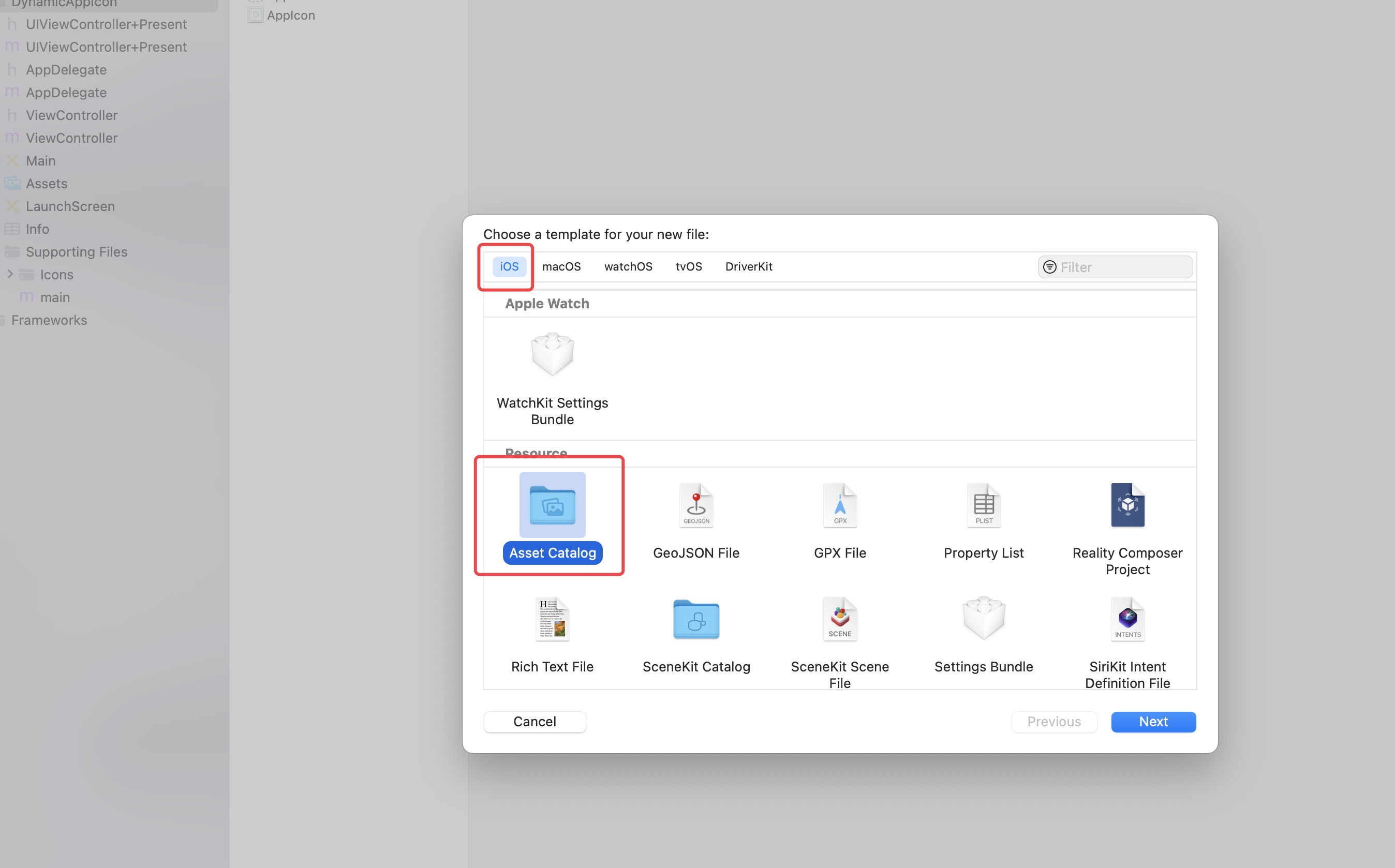Choose the Settings Bundle template icon

984,619
